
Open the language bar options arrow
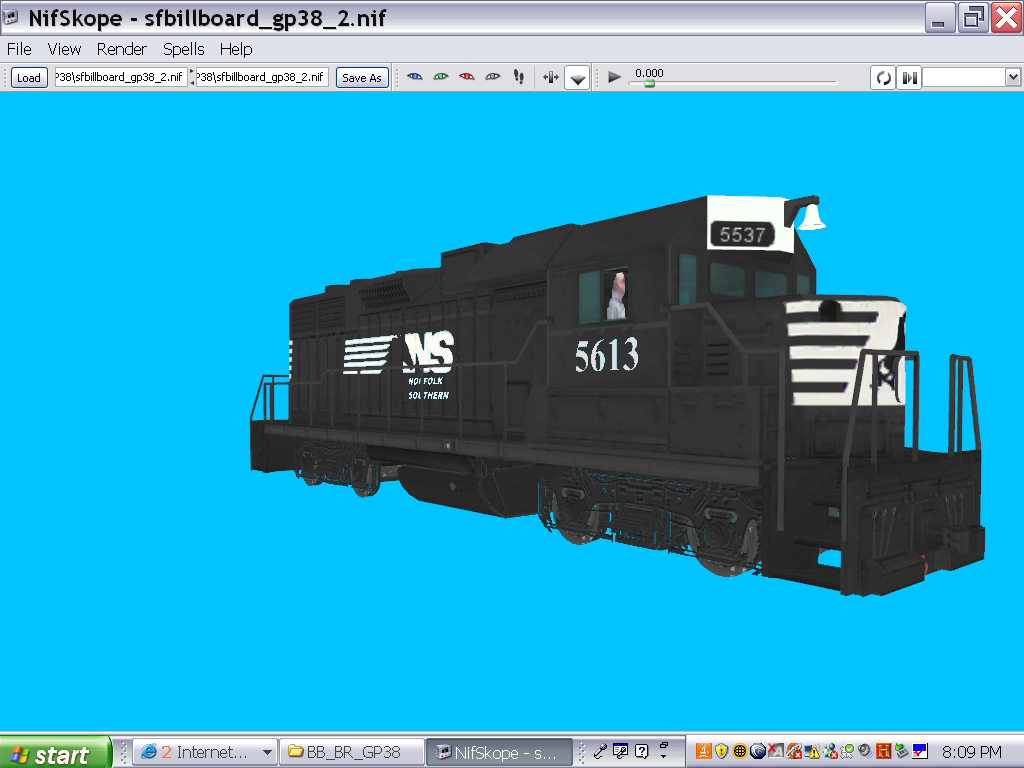(x=664, y=757)
